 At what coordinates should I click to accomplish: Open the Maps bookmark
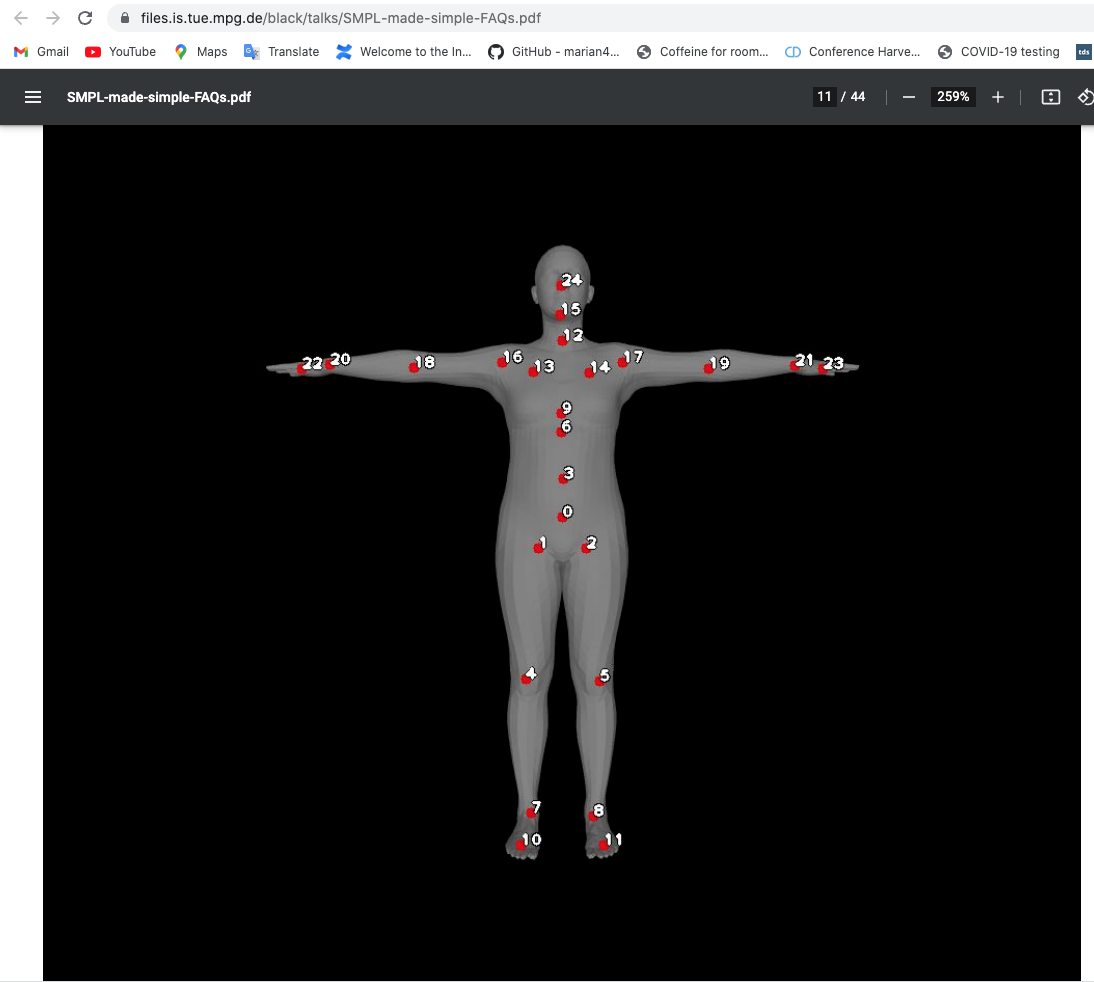click(x=200, y=52)
